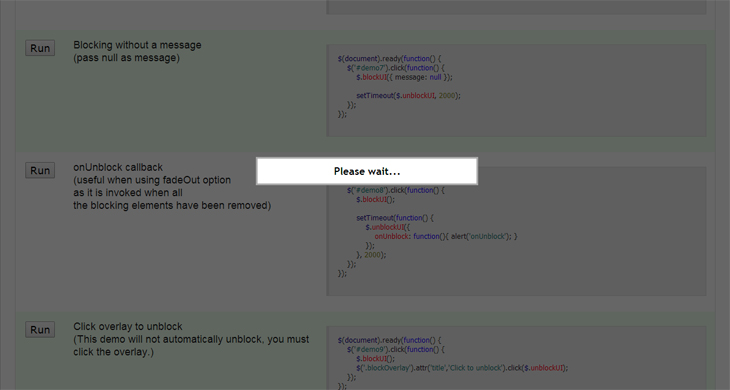
Task: Click "onUnblock callback" heading text
Action: tap(118, 167)
